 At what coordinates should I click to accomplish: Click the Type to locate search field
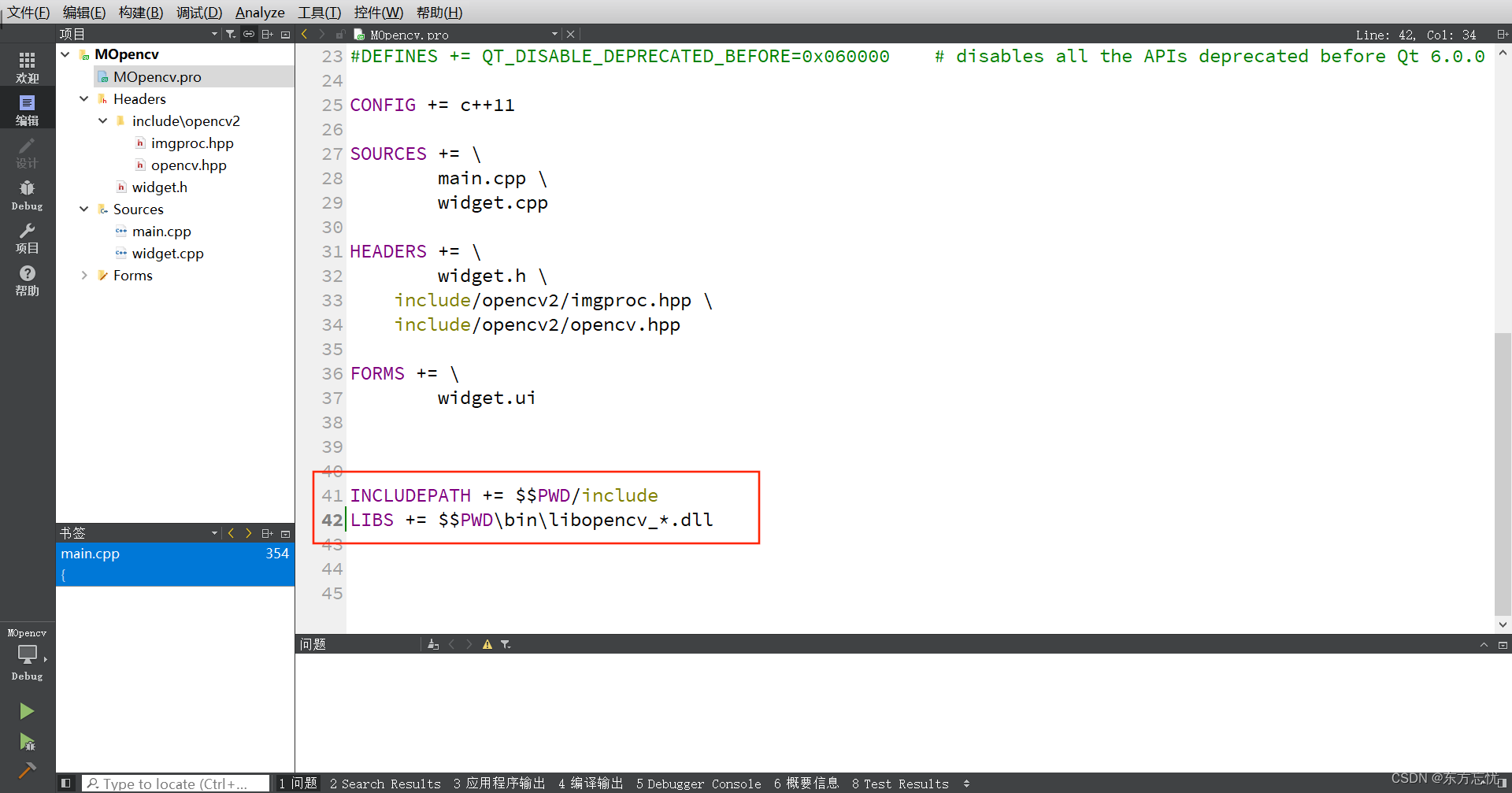coord(175,784)
